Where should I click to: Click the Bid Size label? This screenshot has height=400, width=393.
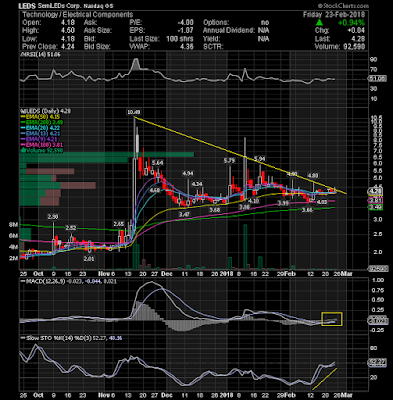coord(96,47)
